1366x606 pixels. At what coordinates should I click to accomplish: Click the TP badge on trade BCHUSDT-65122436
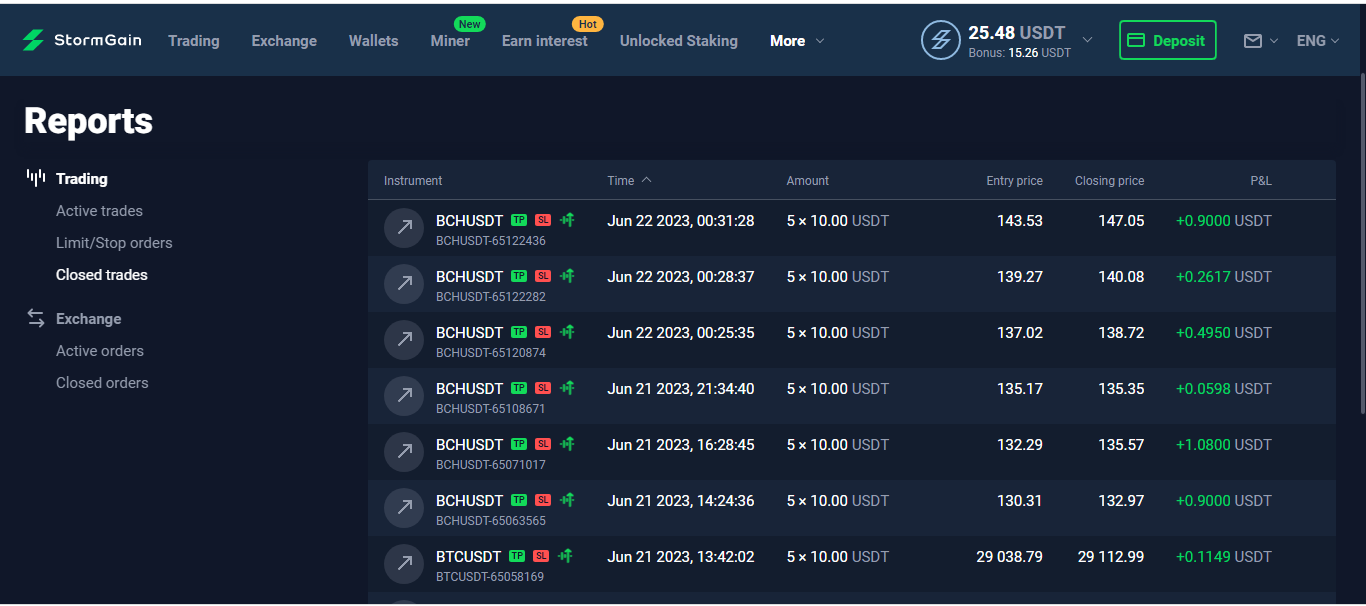coord(519,220)
